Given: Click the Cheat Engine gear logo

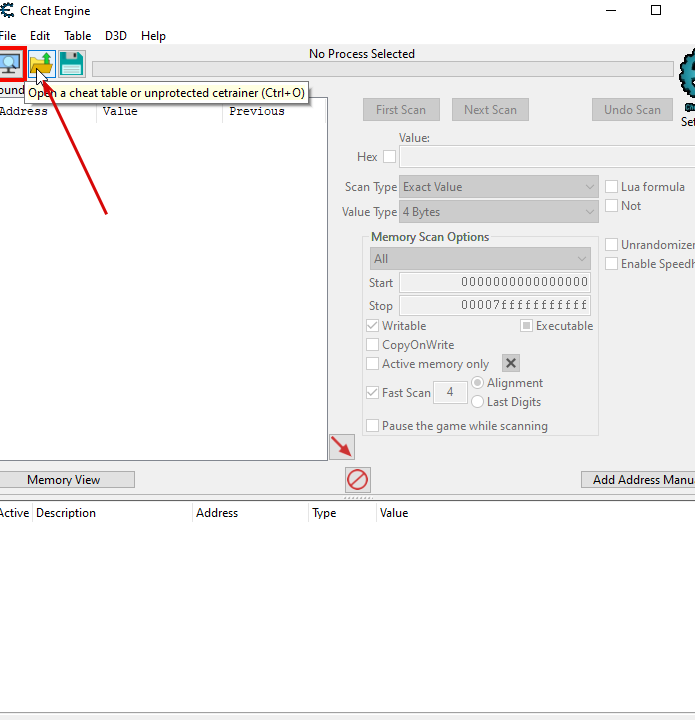Looking at the screenshot, I should point(687,73).
